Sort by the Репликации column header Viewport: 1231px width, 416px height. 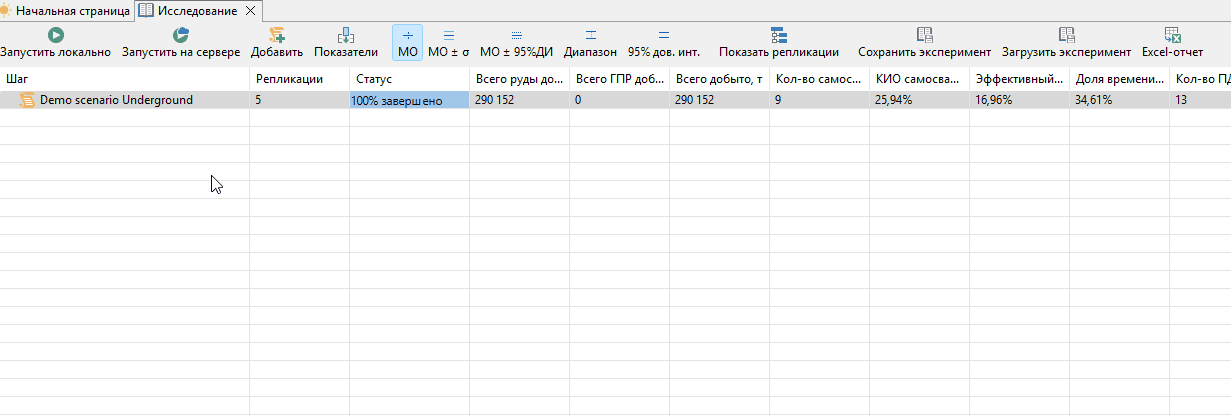point(299,78)
